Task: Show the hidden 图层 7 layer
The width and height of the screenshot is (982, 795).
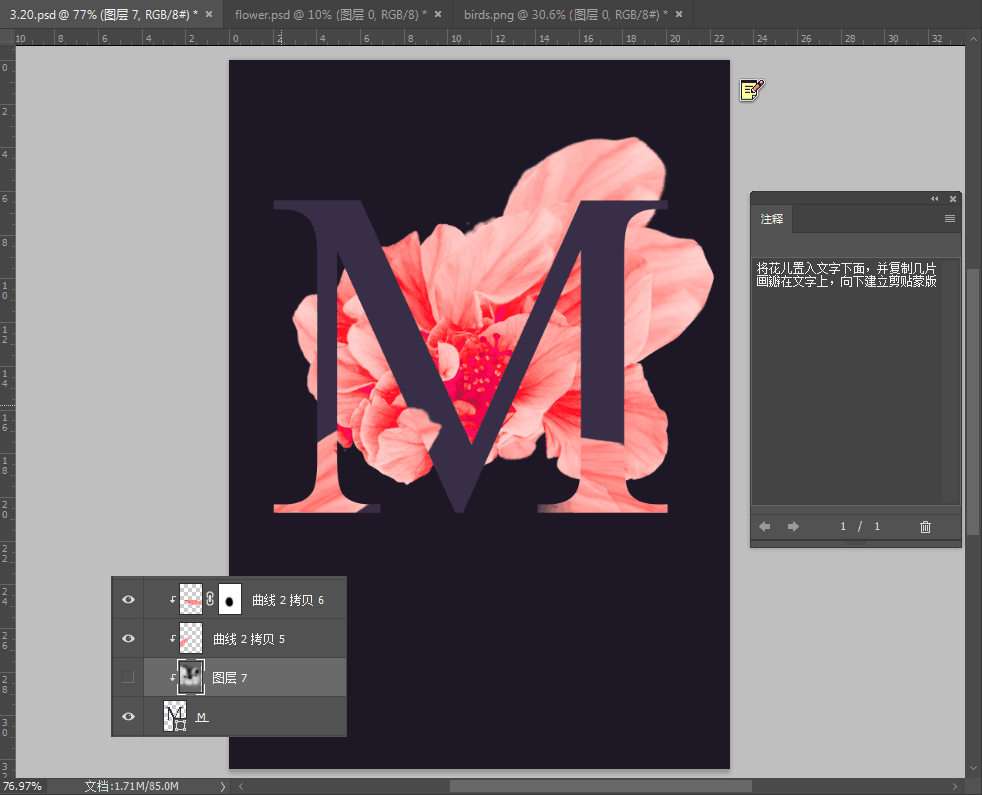Action: click(128, 677)
